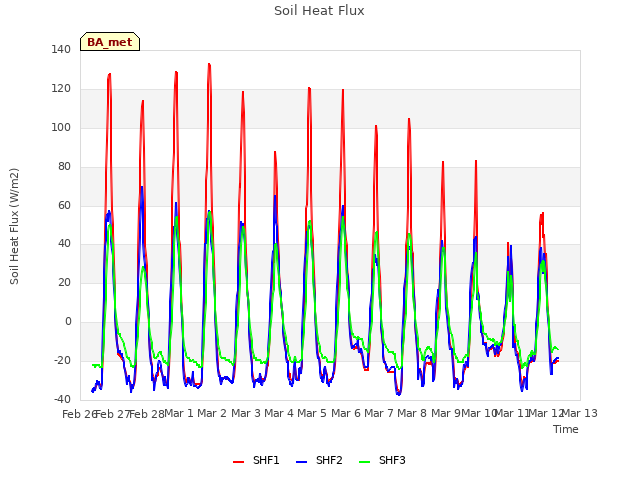Click the 100 y-axis tick label
Screen dimensions: 640x480
(x=61, y=127)
